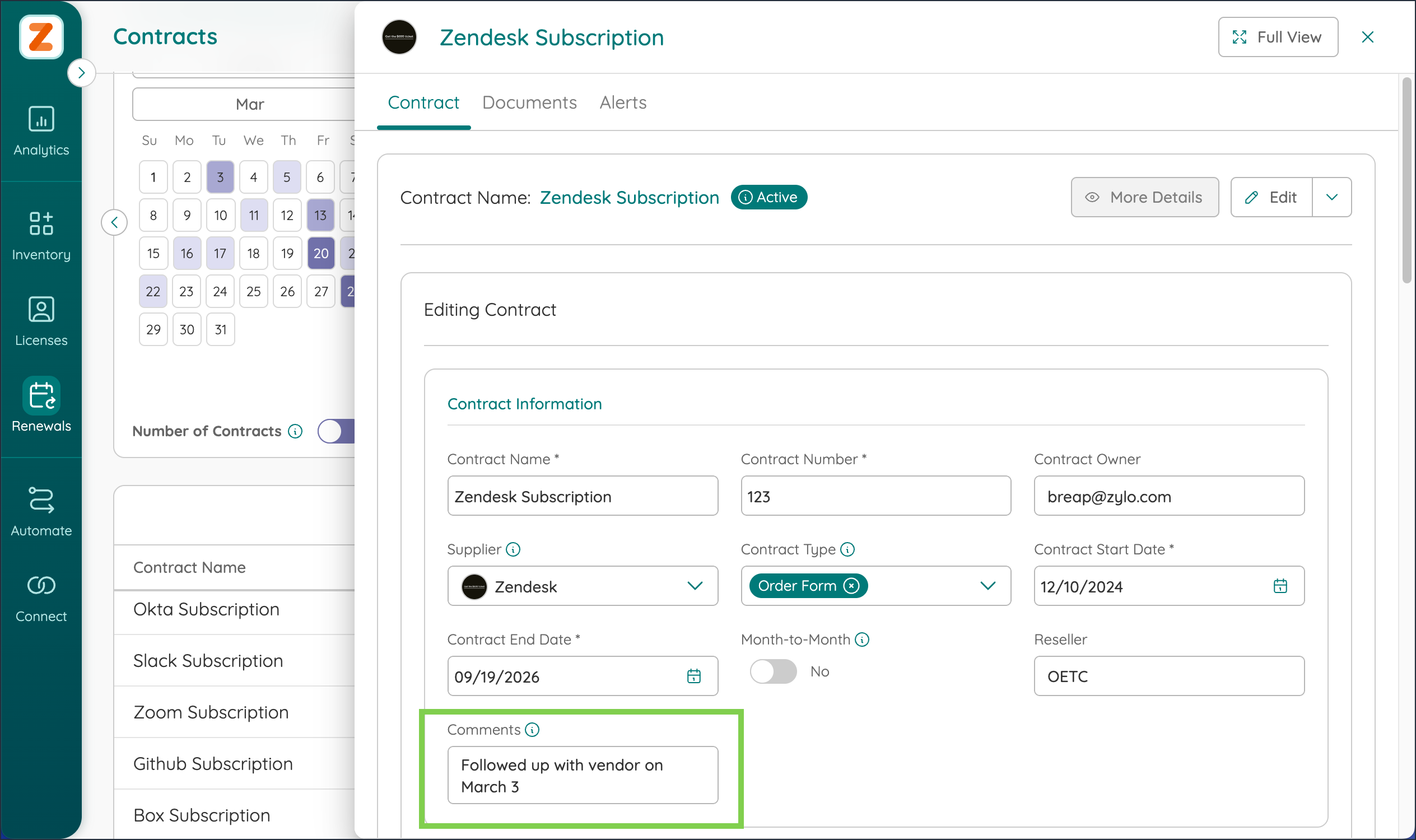
Task: Click the Contract Type info icon
Action: point(847,549)
